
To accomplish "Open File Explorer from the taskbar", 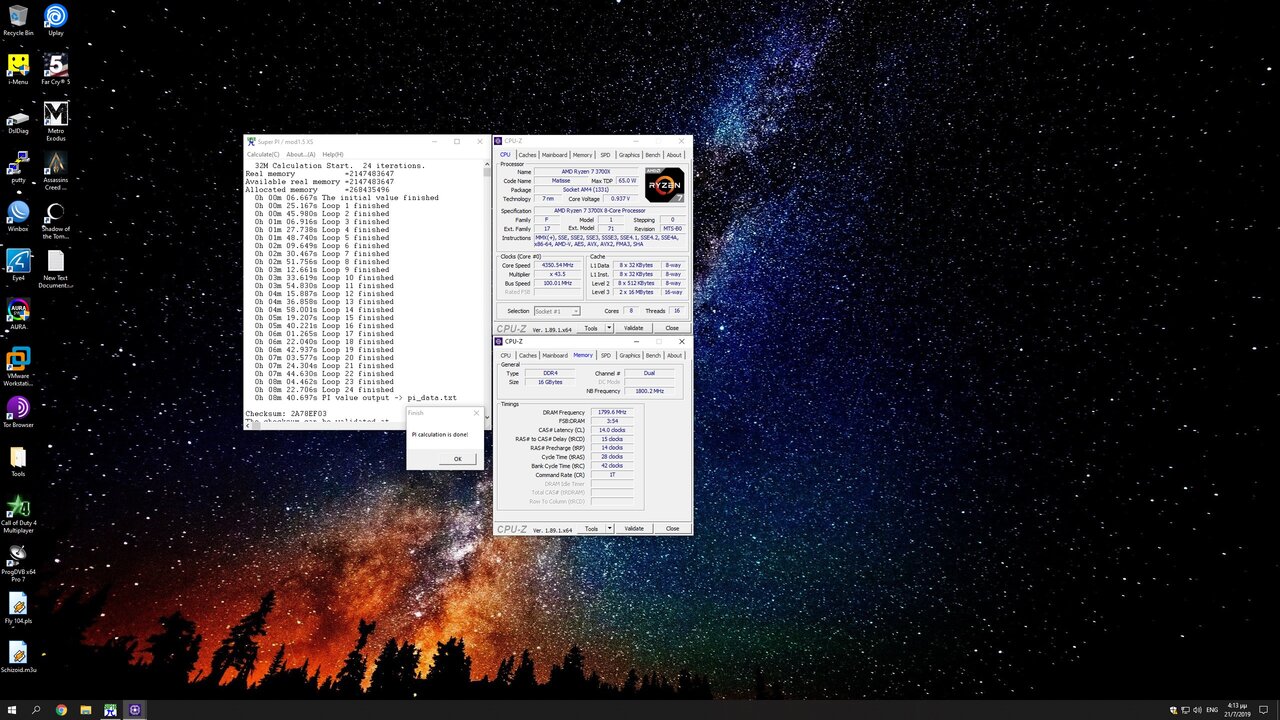I will [86, 710].
